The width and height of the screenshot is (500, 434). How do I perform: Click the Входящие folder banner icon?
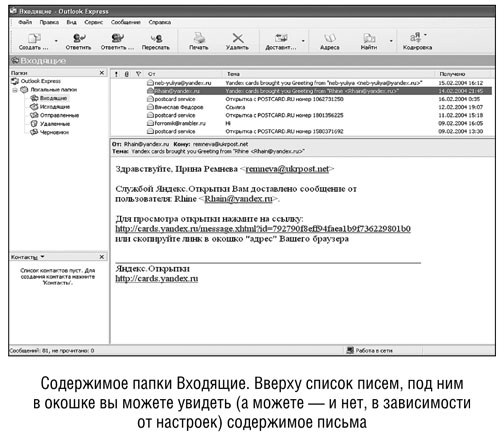15,61
